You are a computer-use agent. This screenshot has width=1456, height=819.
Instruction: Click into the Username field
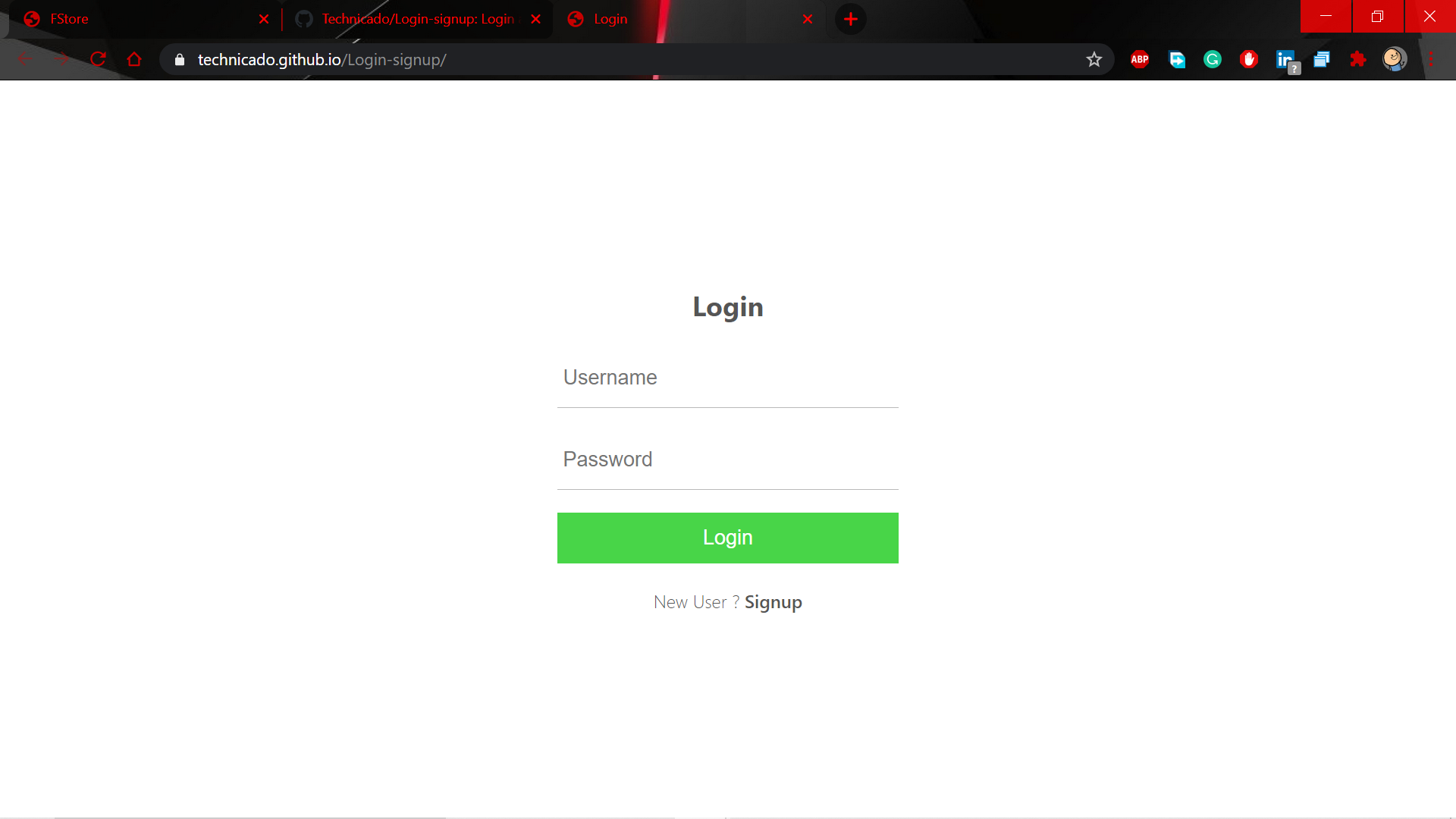[x=728, y=378]
